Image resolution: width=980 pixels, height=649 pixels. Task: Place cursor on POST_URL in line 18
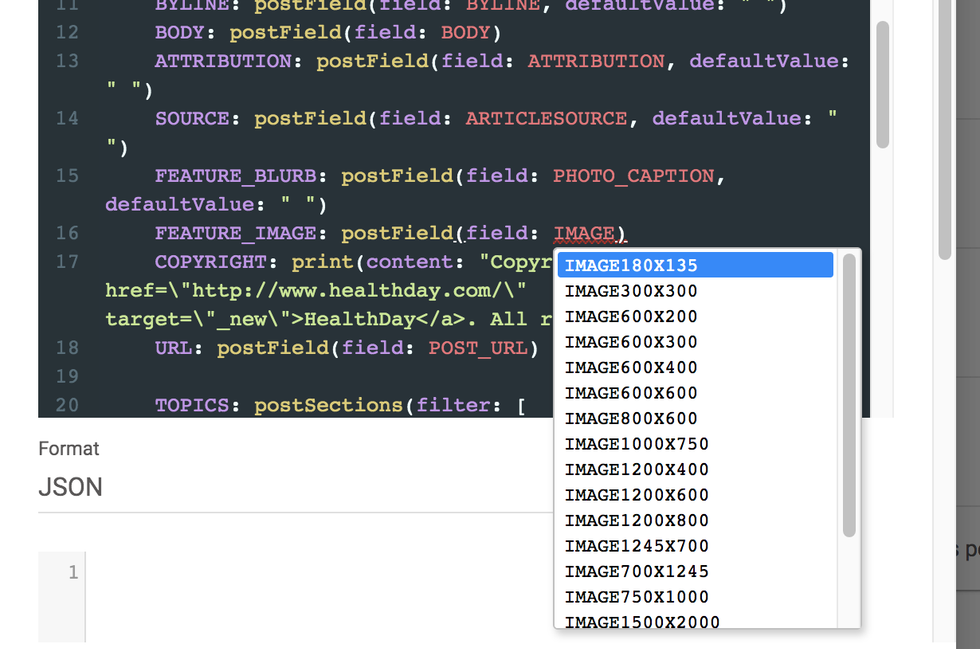483,348
